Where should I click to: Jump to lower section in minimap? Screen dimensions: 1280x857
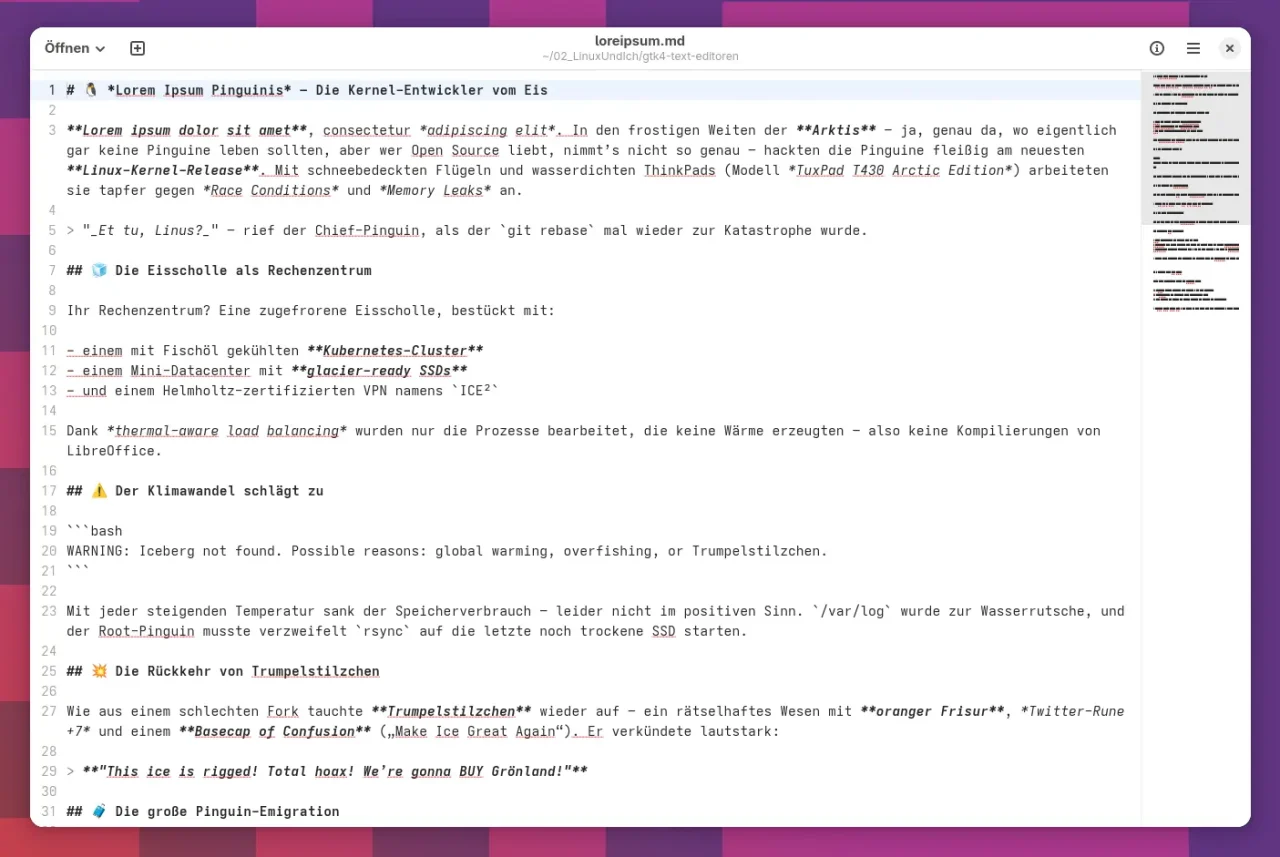click(x=1195, y=290)
